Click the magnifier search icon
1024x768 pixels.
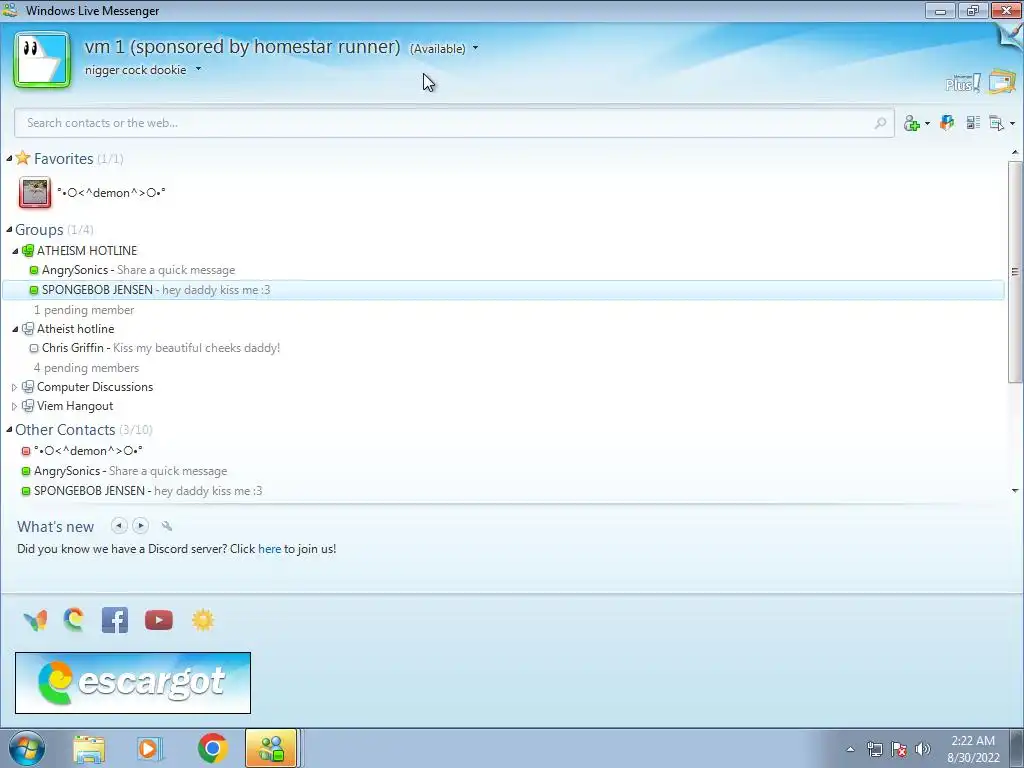880,123
